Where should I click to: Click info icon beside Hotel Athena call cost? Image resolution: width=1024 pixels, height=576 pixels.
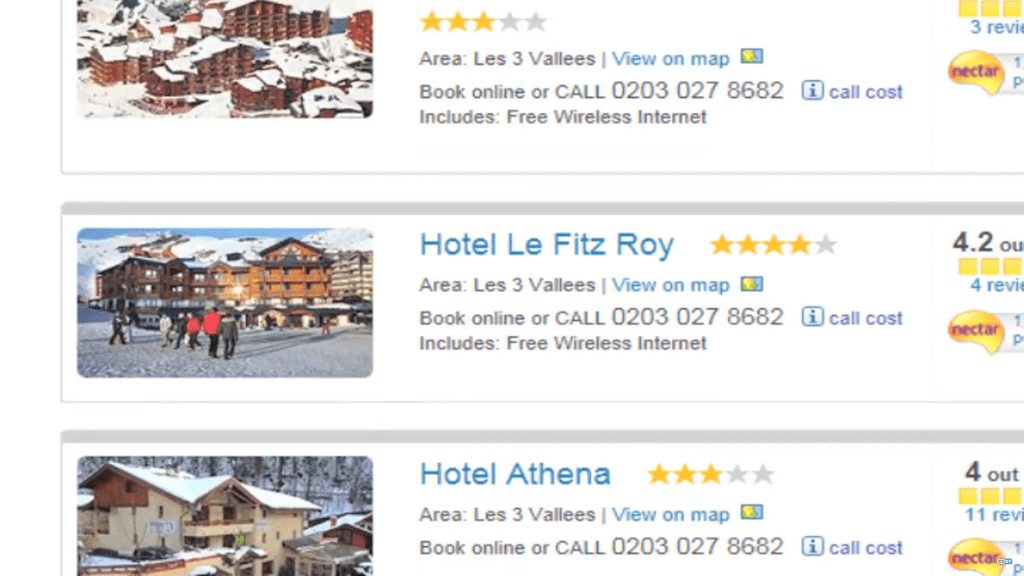coord(813,547)
